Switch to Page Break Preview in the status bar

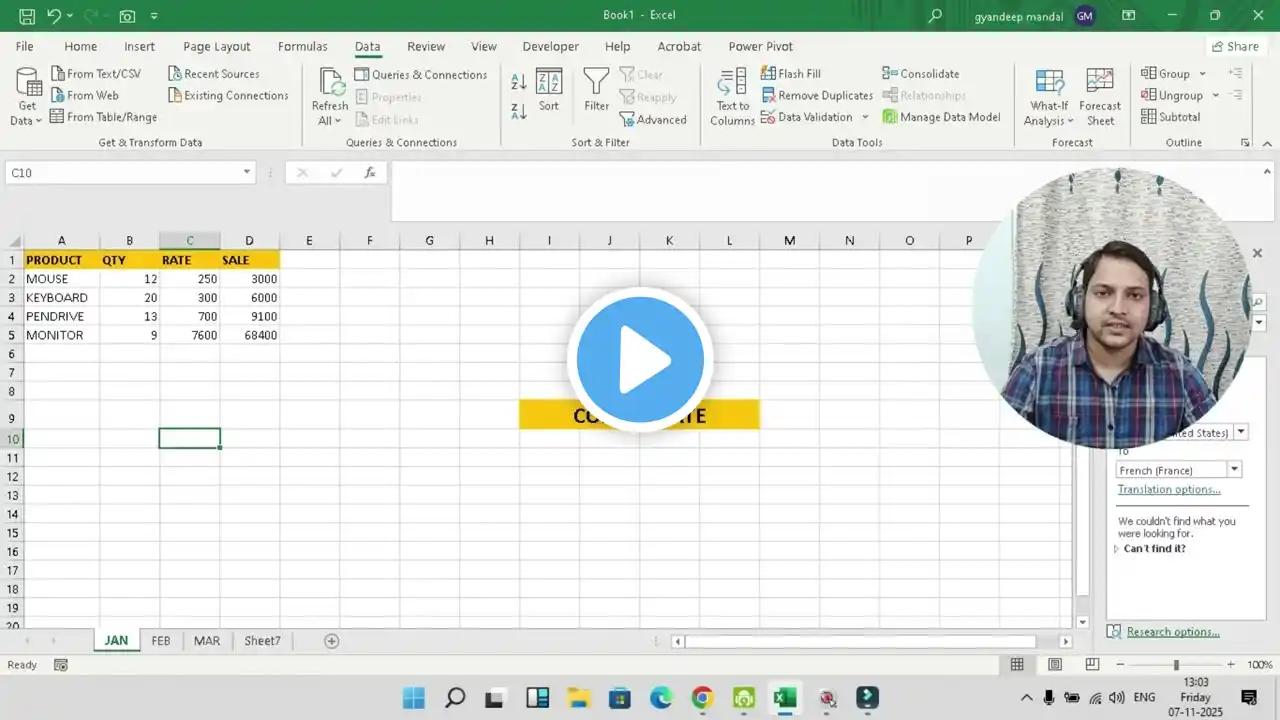[x=1092, y=665]
